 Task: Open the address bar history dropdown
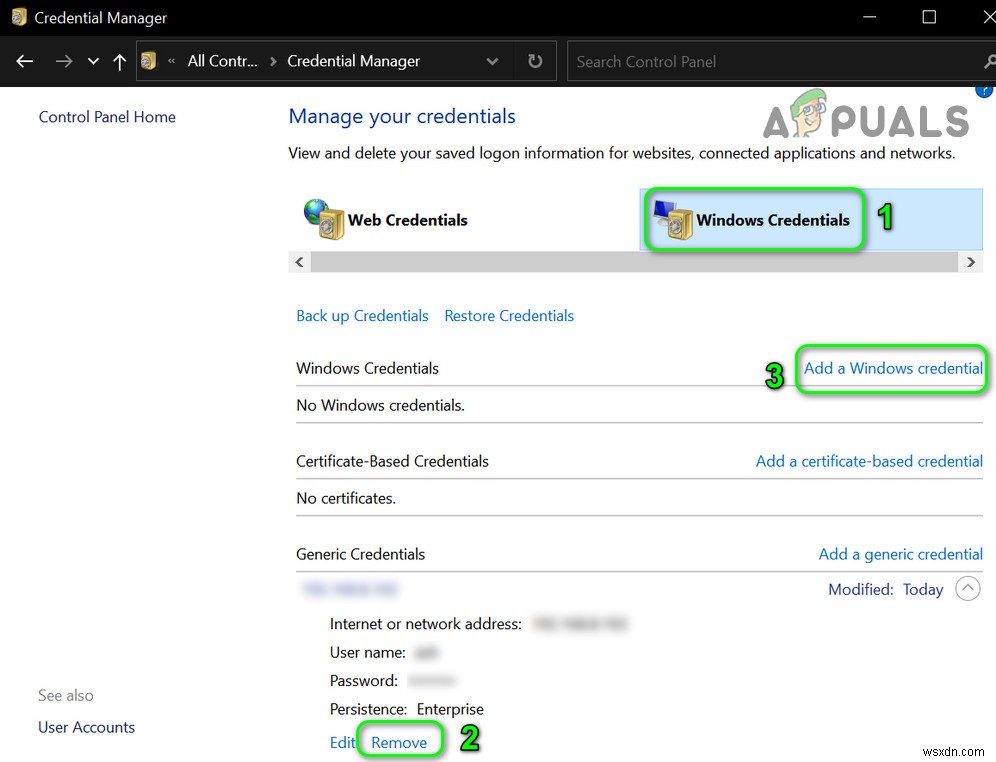pyautogui.click(x=492, y=62)
